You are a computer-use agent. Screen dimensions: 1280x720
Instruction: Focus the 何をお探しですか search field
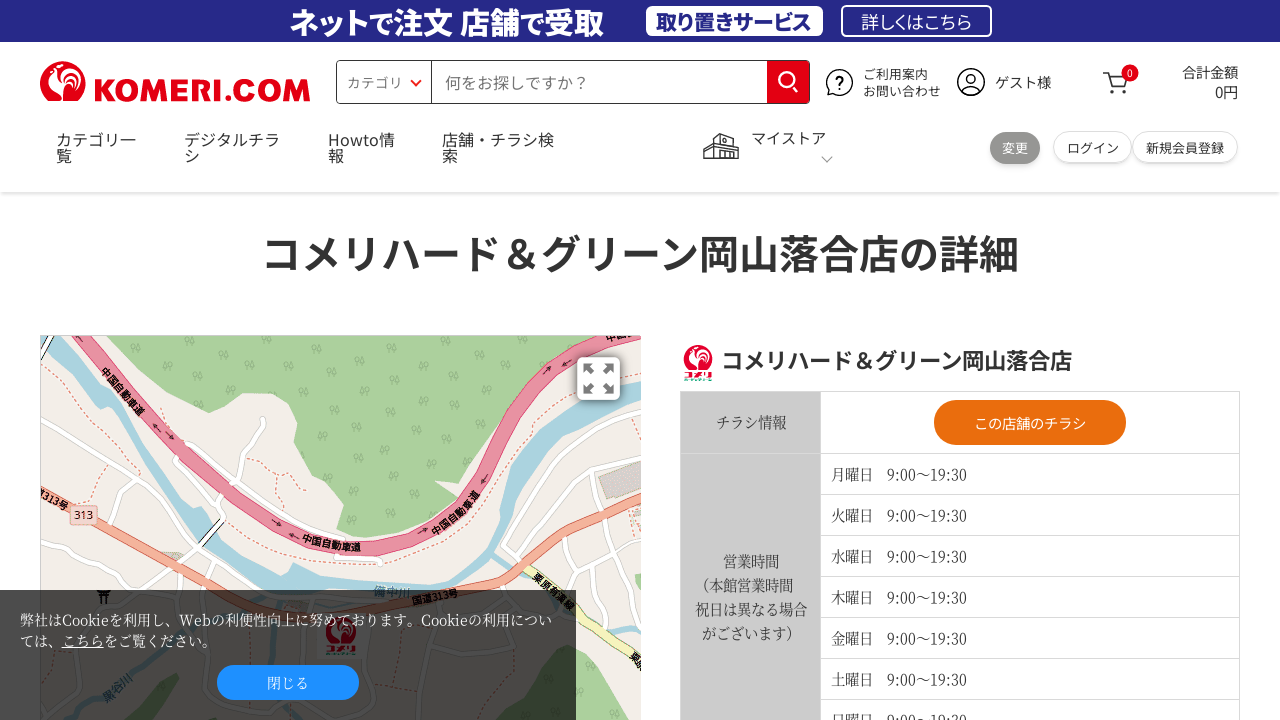point(598,82)
